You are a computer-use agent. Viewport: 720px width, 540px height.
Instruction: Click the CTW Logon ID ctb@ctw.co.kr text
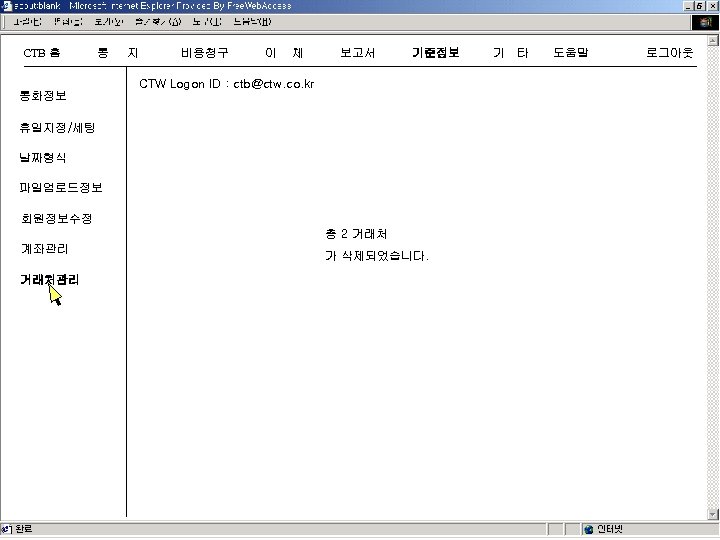click(x=227, y=84)
